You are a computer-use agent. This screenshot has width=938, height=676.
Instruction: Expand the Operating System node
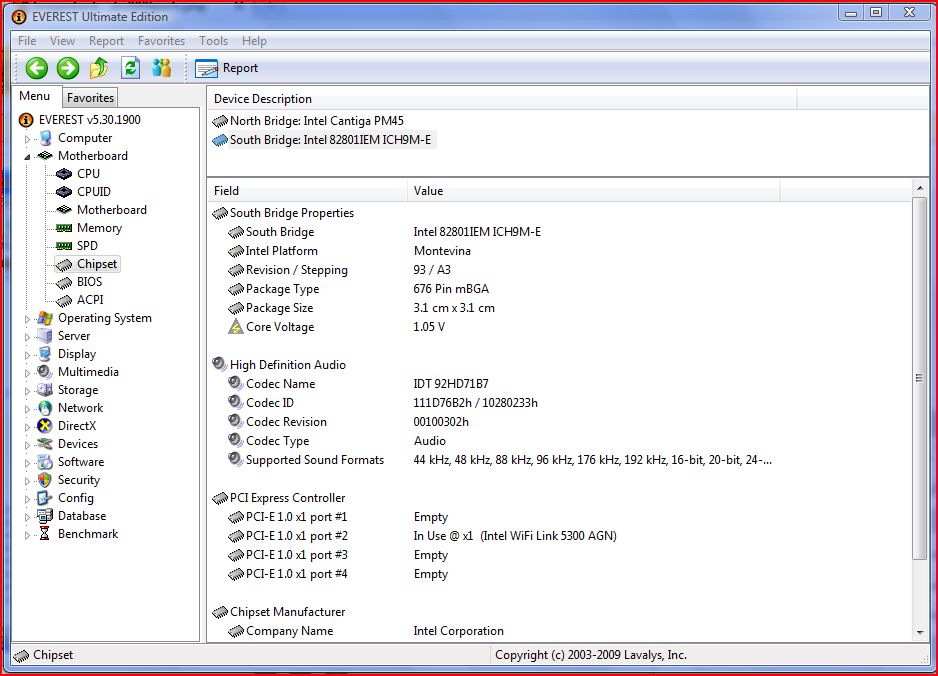[x=28, y=319]
